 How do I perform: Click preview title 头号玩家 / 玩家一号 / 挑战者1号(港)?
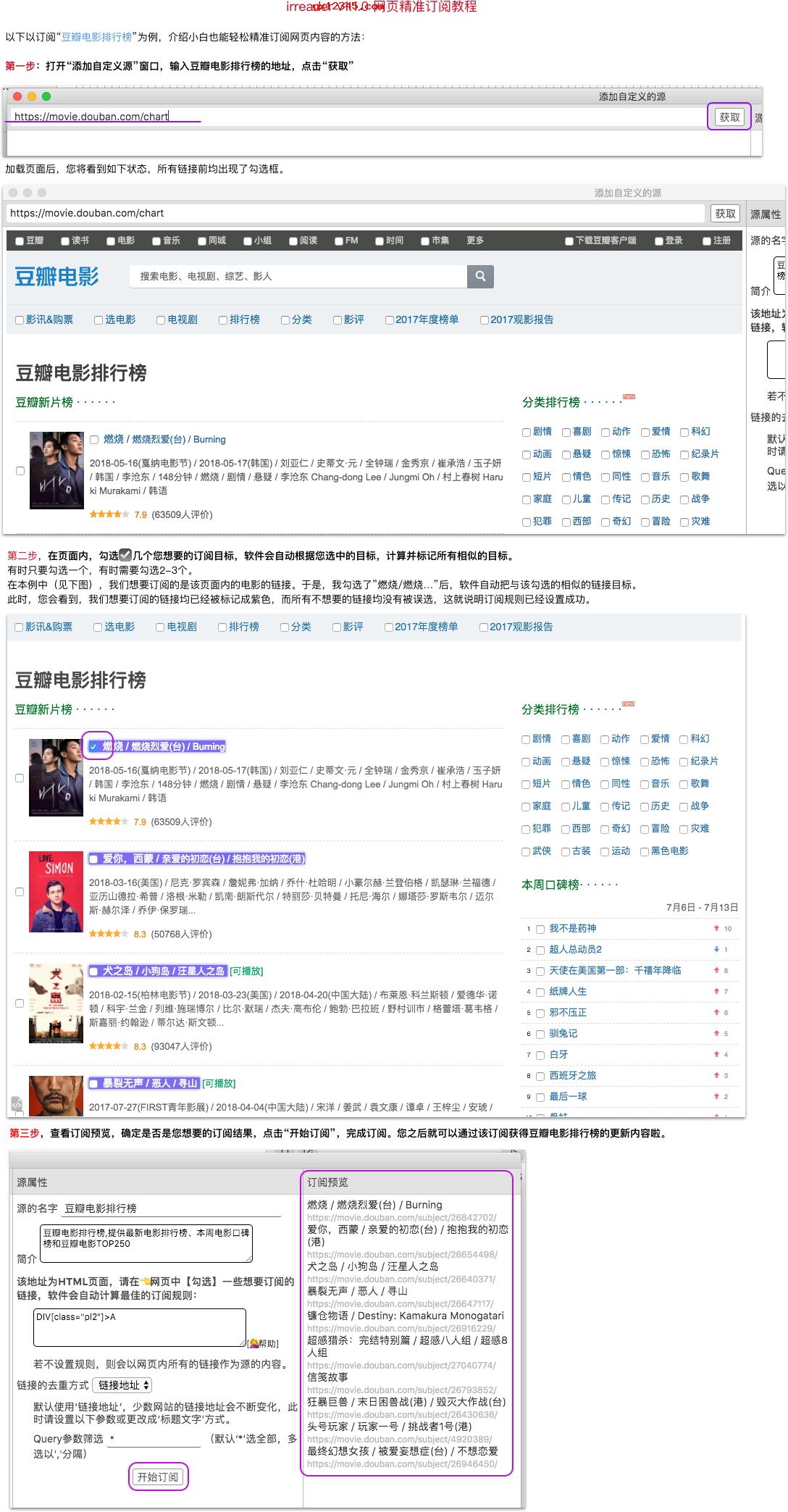pyautogui.click(x=389, y=1426)
